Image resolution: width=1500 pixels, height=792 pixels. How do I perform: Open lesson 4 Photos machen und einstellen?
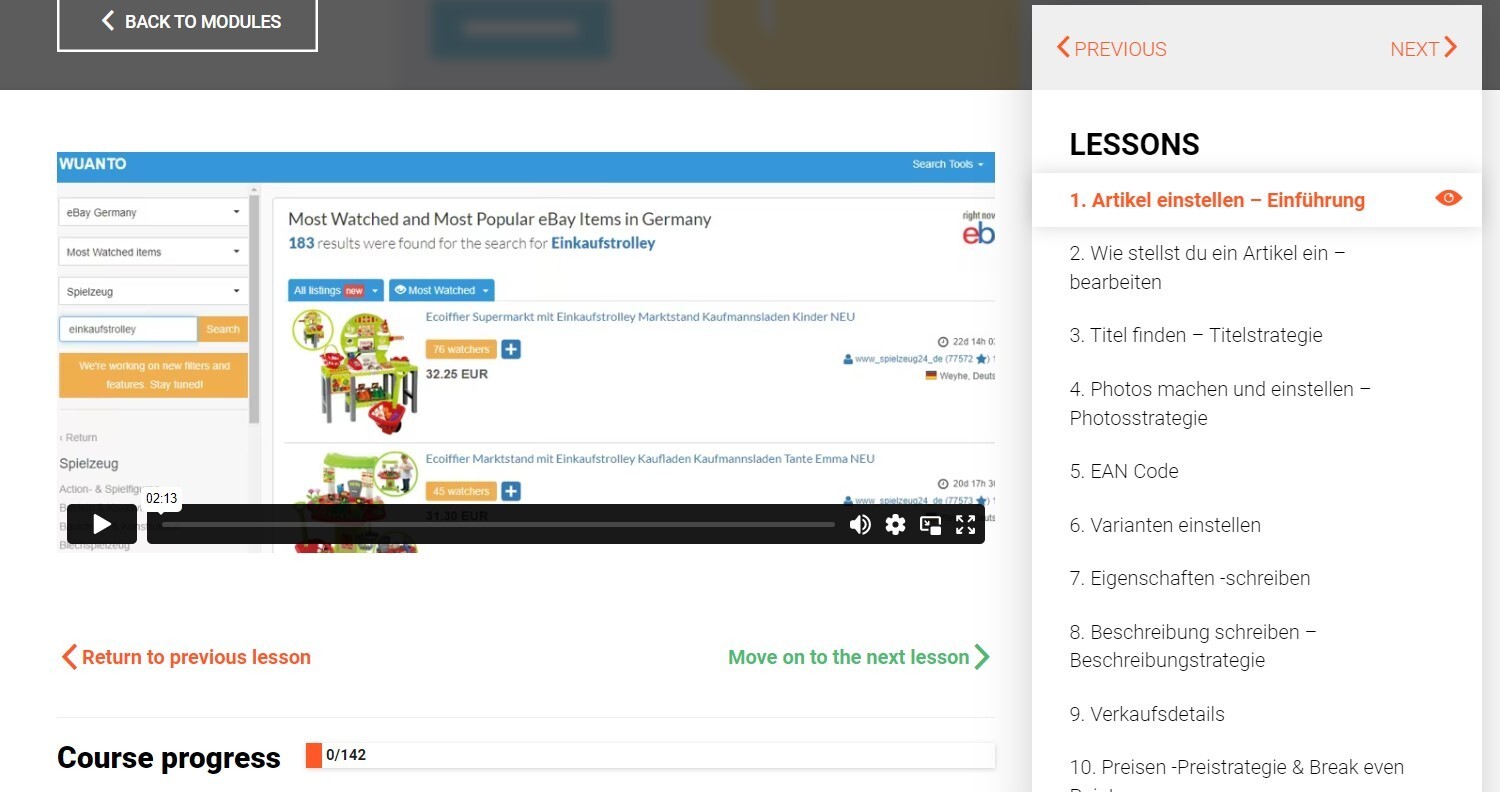pyautogui.click(x=1220, y=403)
